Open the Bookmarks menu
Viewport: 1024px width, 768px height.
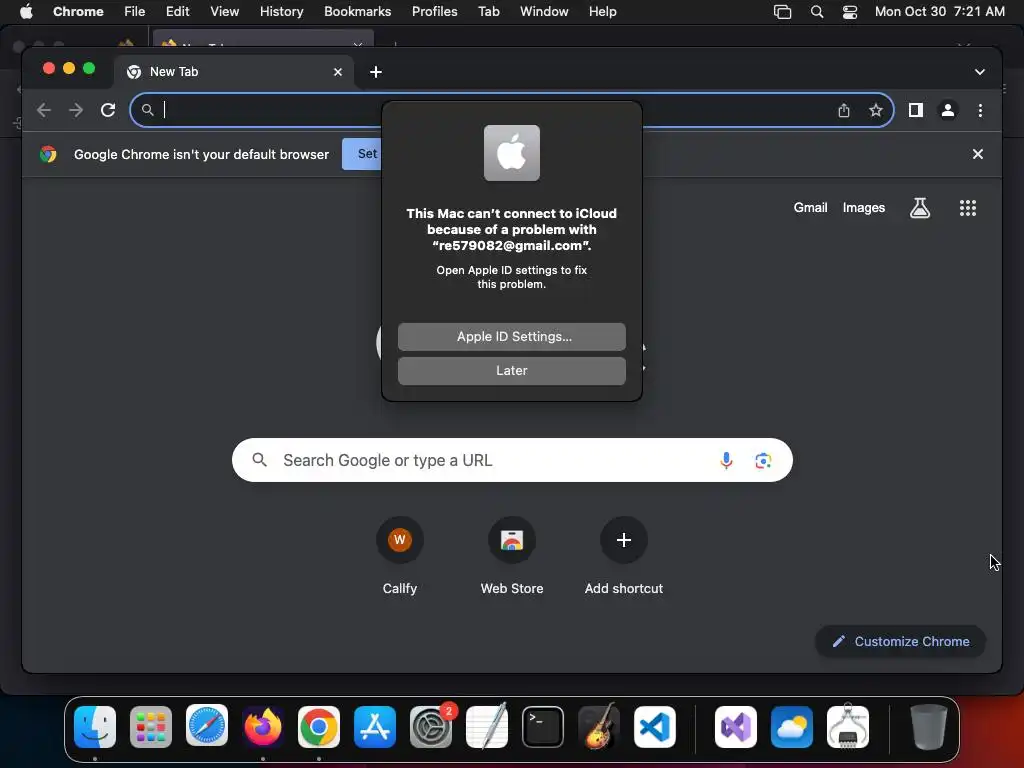pyautogui.click(x=357, y=12)
